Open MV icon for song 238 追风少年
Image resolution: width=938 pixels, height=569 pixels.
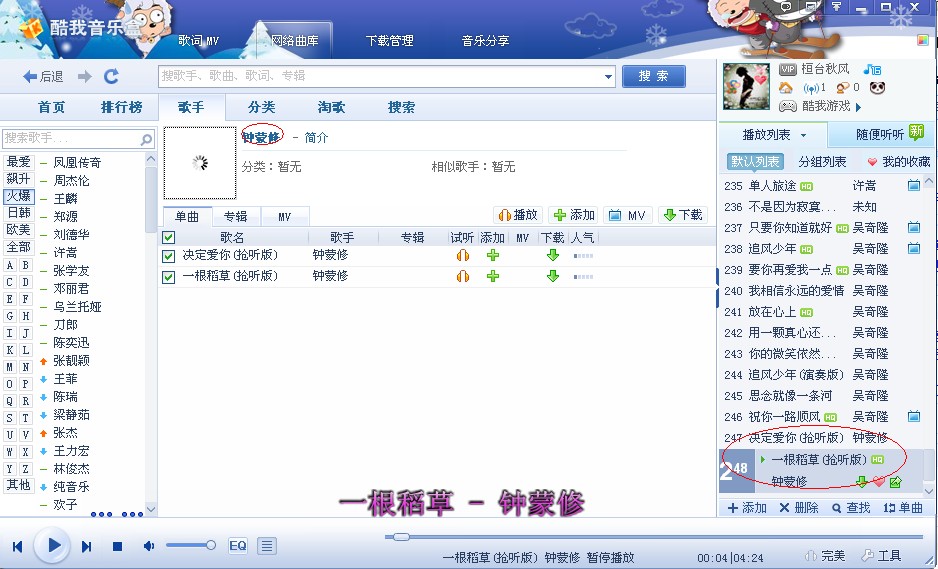(x=913, y=248)
